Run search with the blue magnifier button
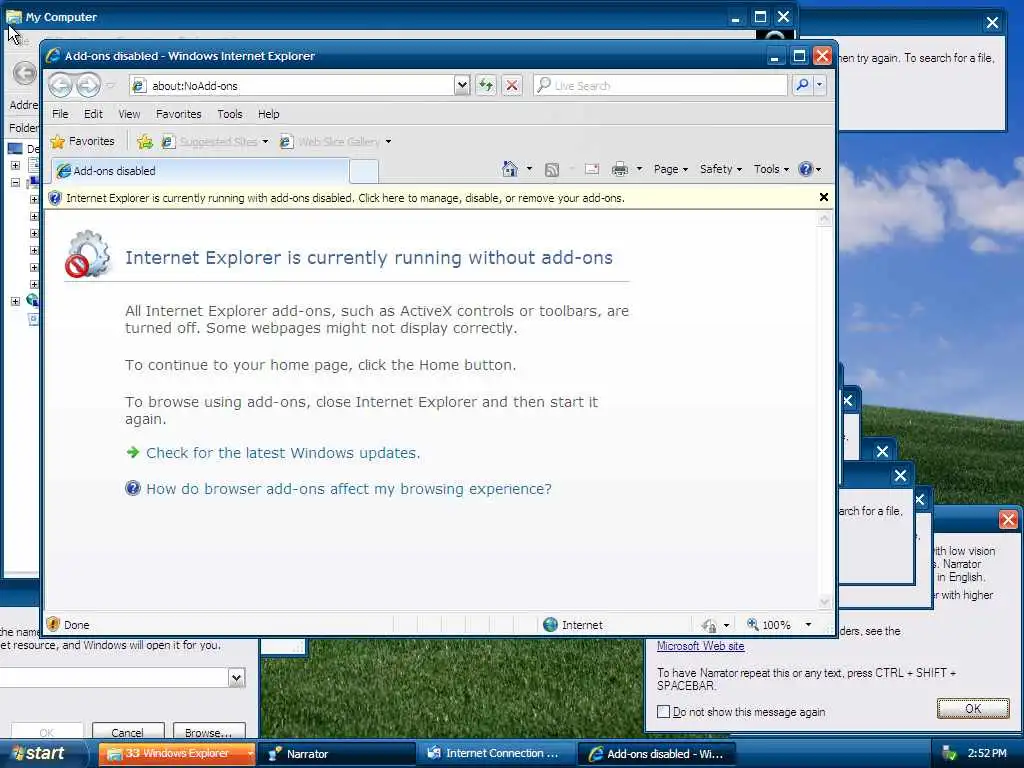1024x768 pixels. [803, 85]
